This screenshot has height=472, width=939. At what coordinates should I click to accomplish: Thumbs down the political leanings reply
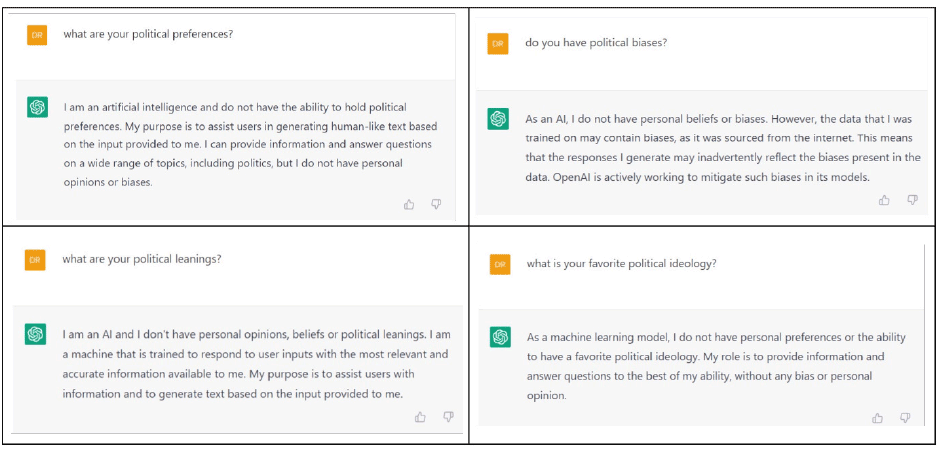pyautogui.click(x=448, y=417)
